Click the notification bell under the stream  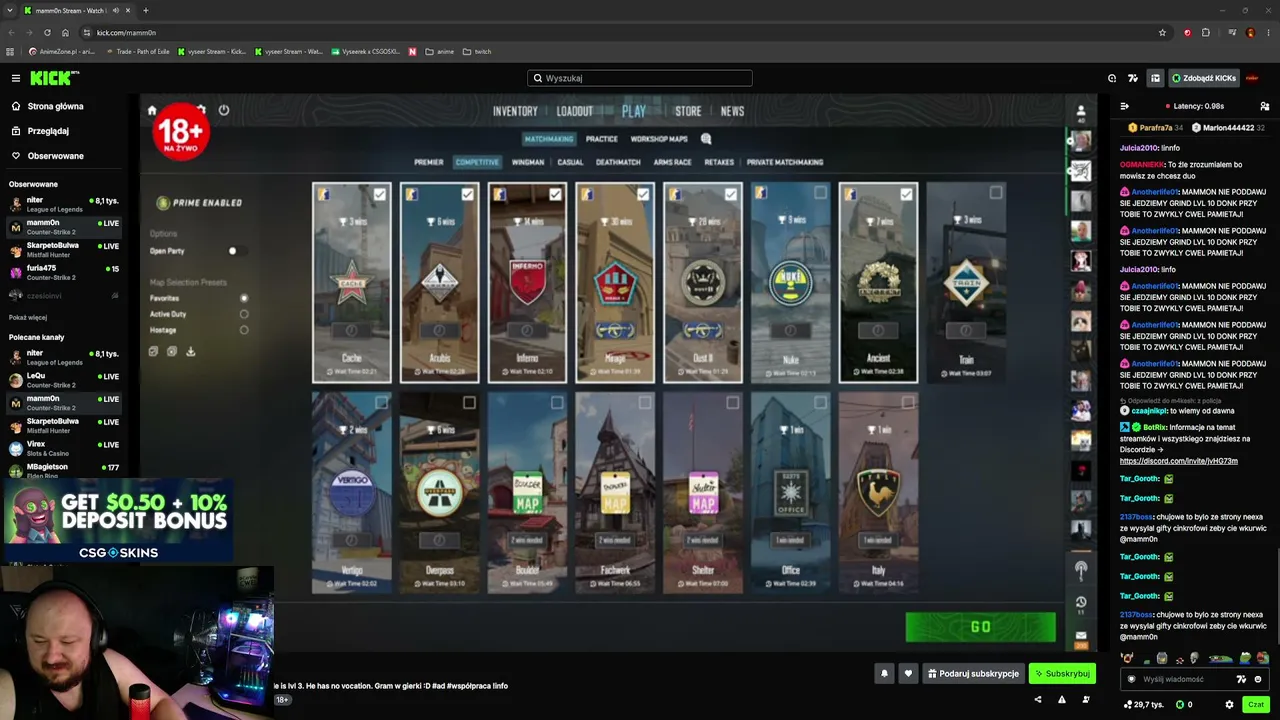pos(884,674)
